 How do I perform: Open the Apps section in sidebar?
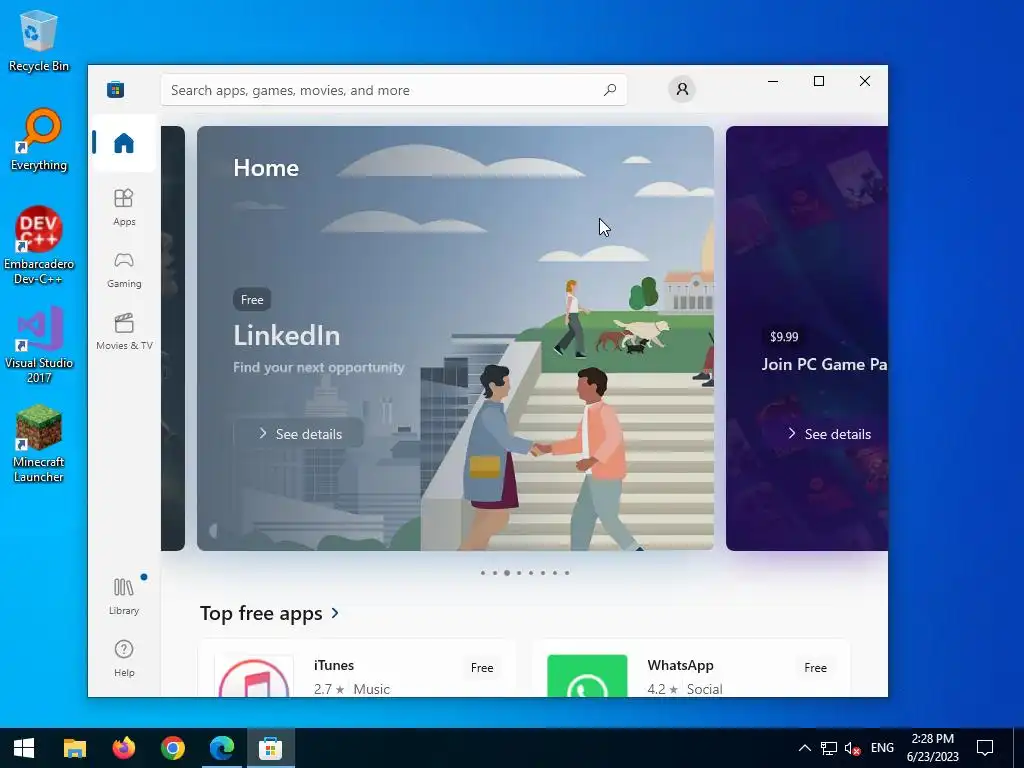point(124,207)
